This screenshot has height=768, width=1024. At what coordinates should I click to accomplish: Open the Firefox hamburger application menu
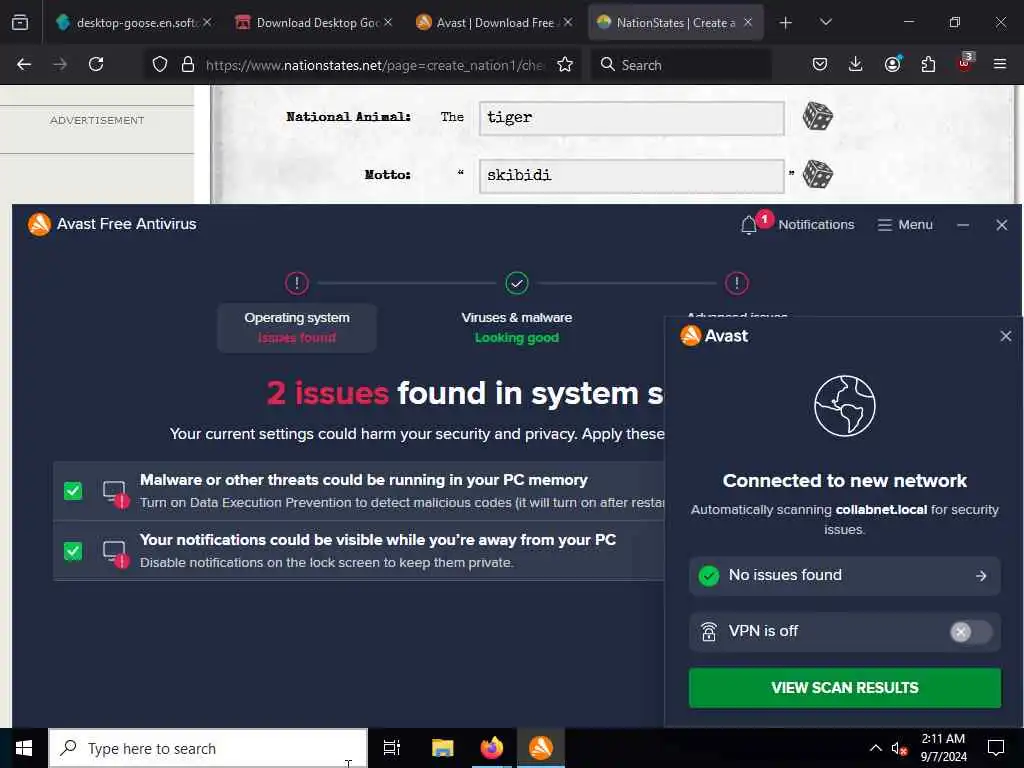[1000, 64]
